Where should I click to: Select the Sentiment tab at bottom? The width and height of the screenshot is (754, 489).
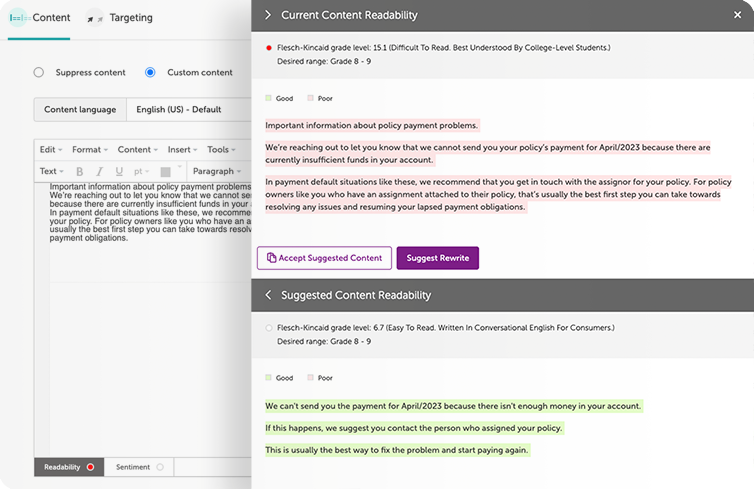tap(139, 467)
